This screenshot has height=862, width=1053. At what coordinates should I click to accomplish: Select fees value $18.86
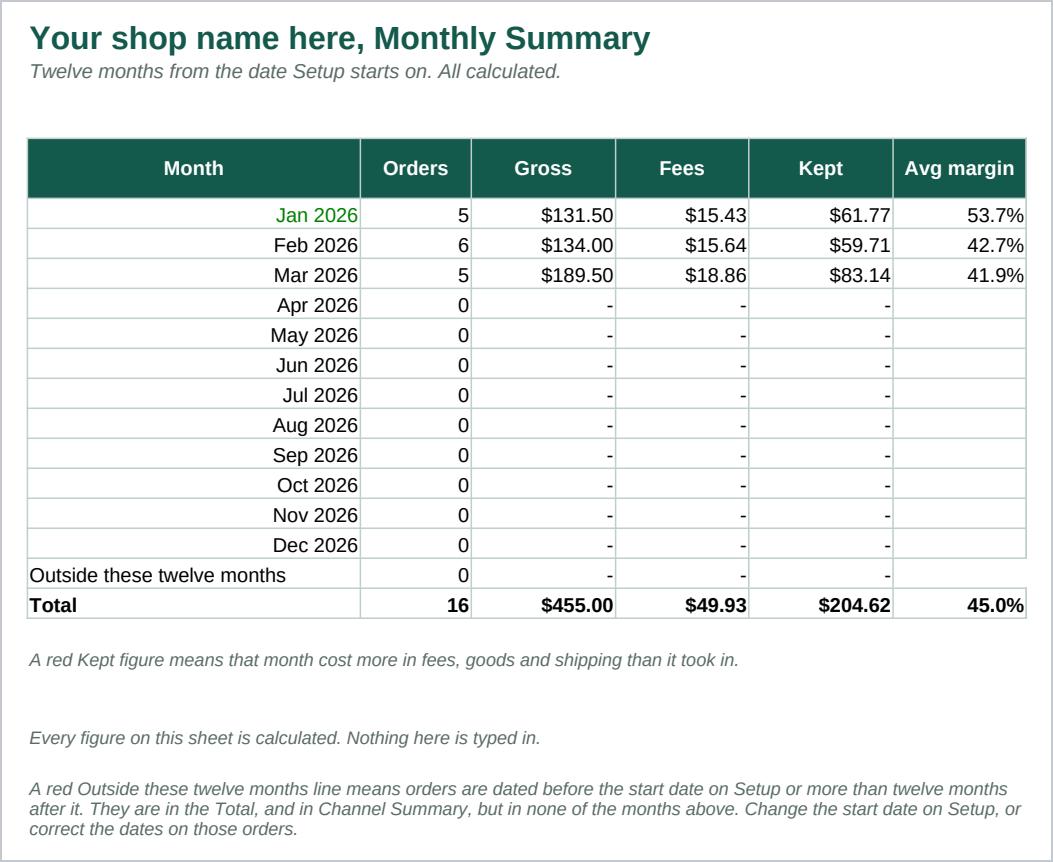pyautogui.click(x=682, y=275)
